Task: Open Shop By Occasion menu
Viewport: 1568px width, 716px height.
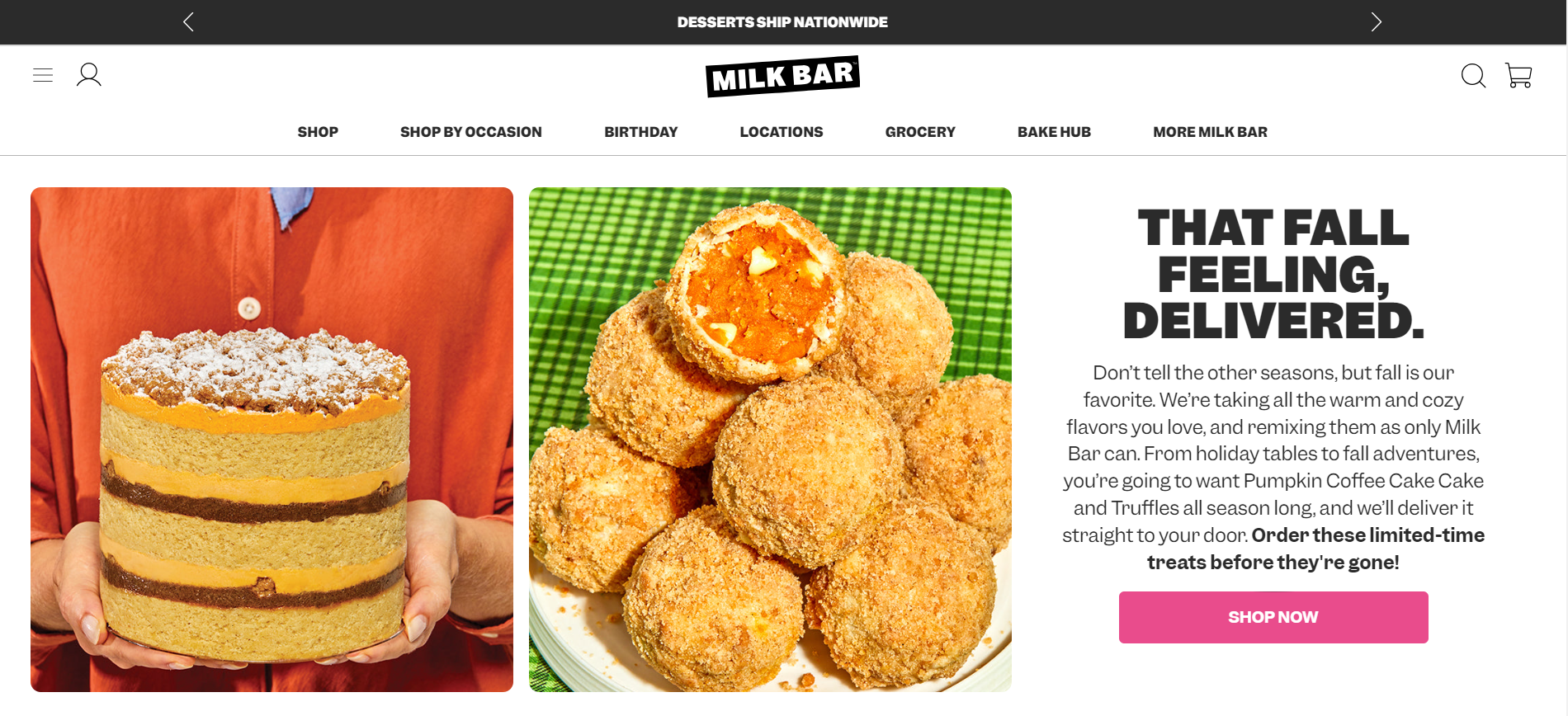Action: 471,132
